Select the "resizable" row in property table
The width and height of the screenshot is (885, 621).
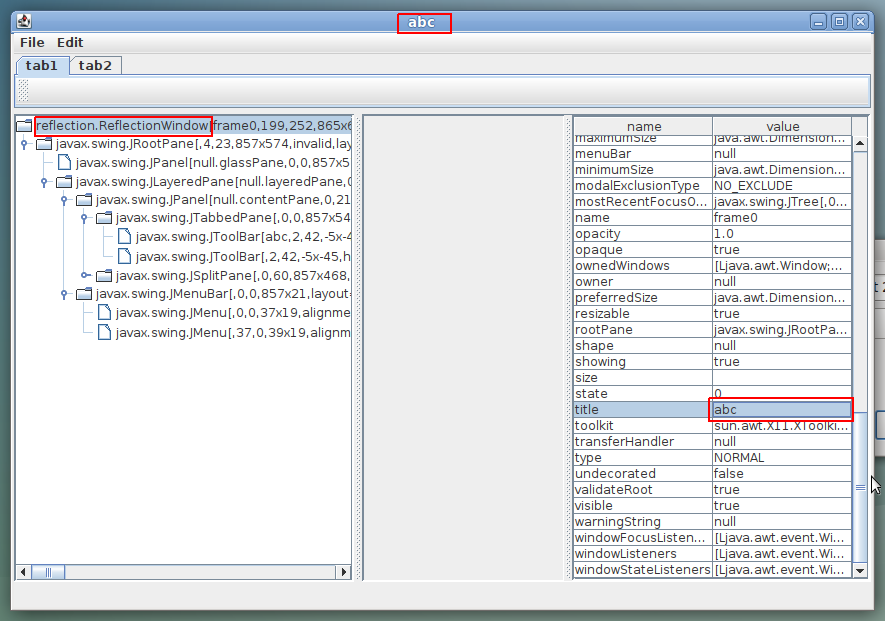tap(643, 313)
